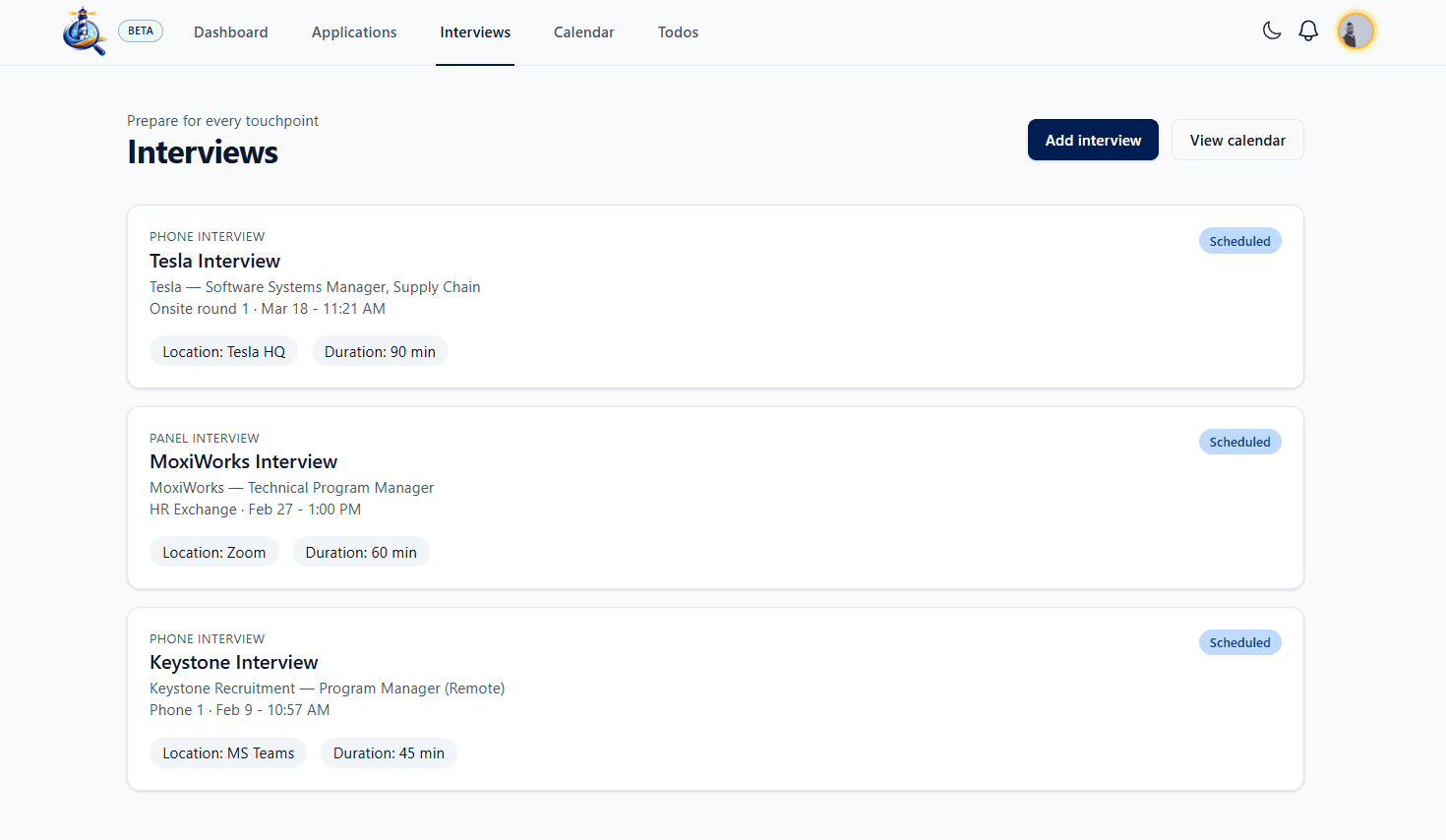This screenshot has height=840, width=1446.
Task: Click Keystone Recruitment — Program Manager text
Action: [327, 689]
